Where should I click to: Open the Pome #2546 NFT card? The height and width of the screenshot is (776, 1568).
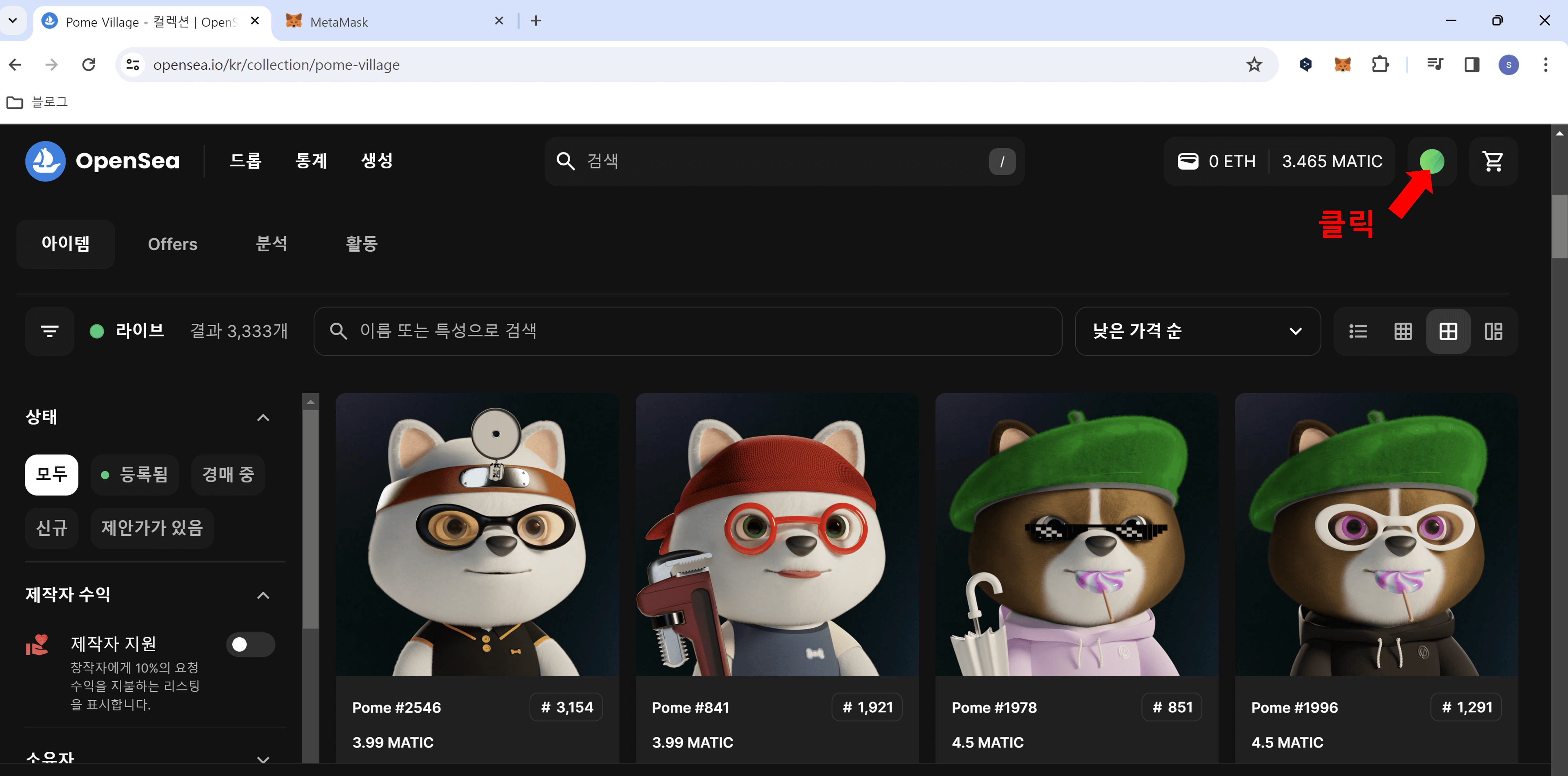coord(477,548)
